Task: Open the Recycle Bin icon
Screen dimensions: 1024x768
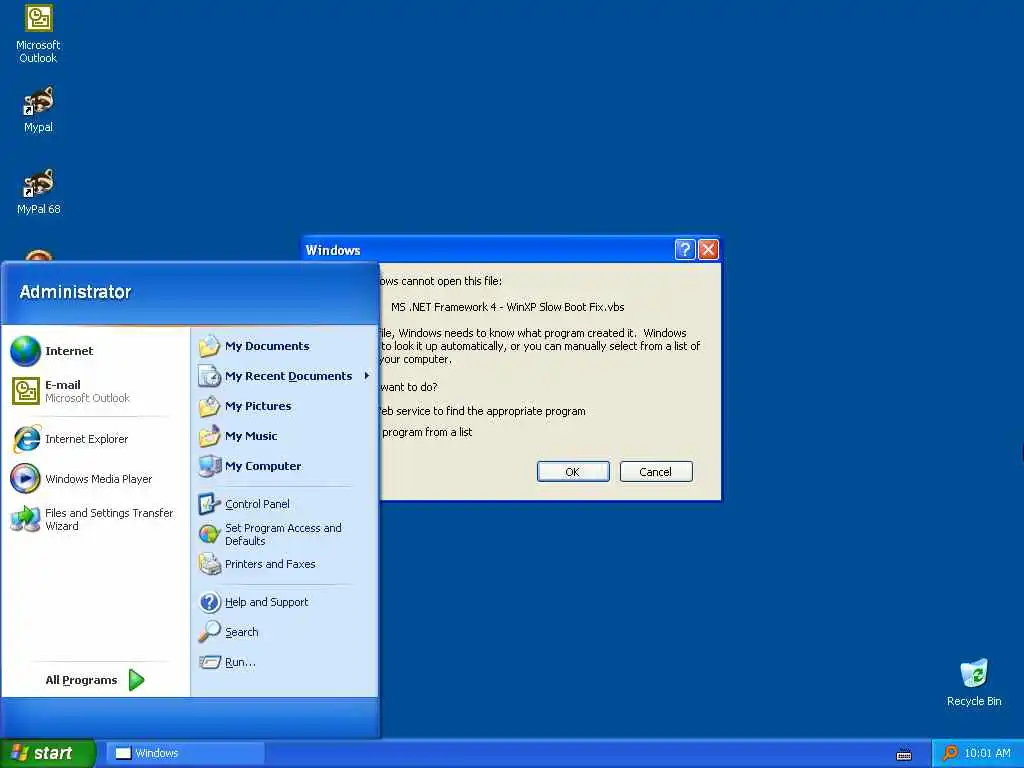Action: (x=974, y=683)
